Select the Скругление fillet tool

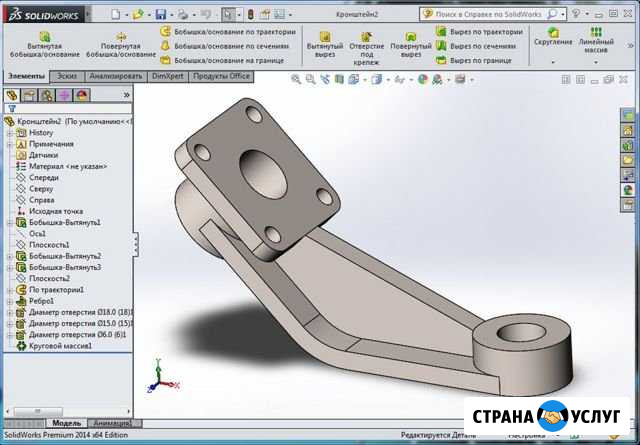click(553, 36)
